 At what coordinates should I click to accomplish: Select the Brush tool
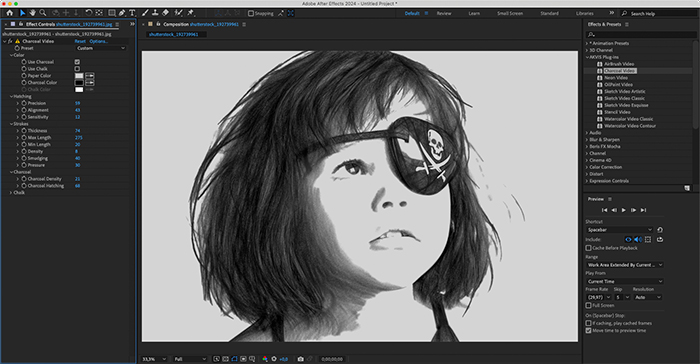click(146, 13)
